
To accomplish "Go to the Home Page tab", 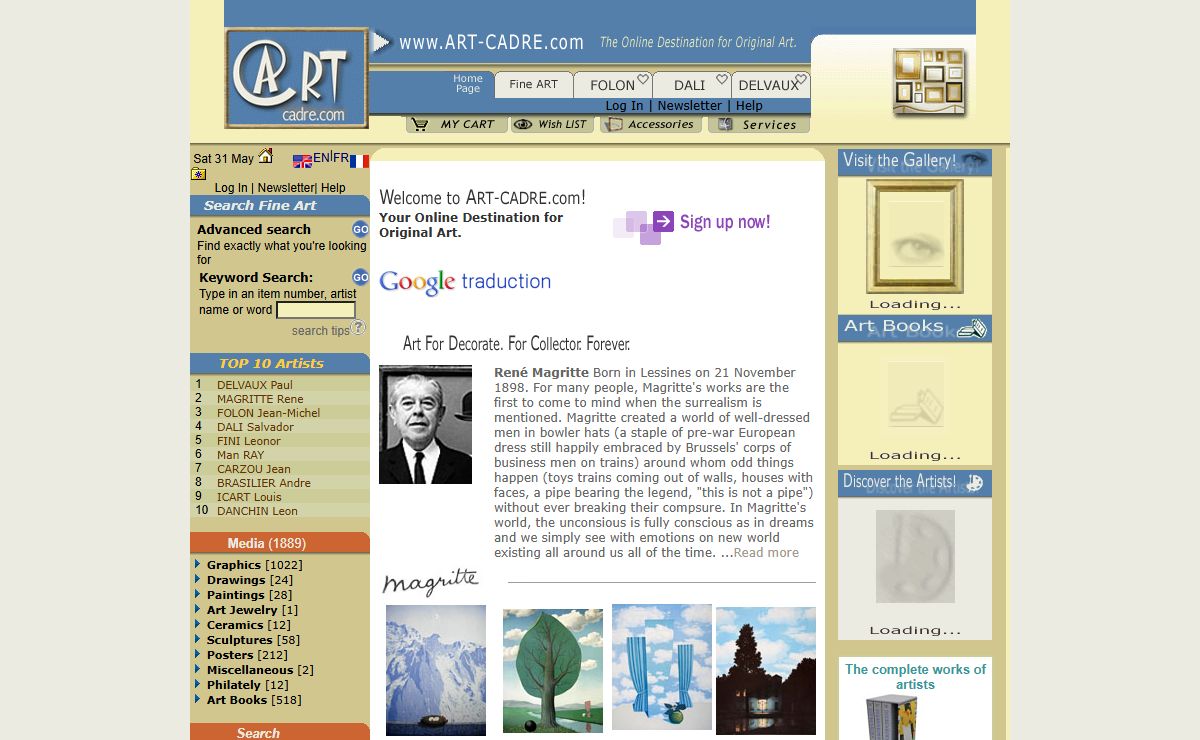I will (468, 84).
